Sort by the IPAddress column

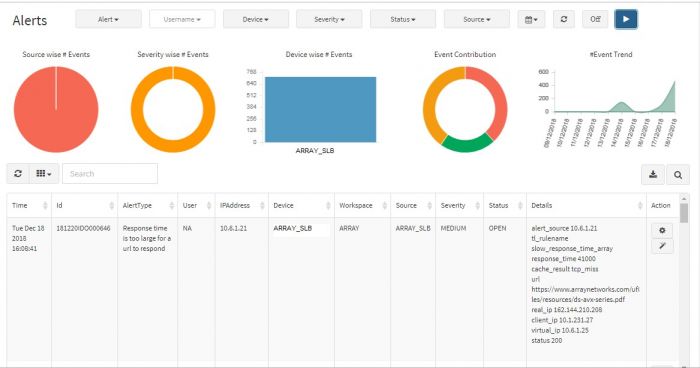pyautogui.click(x=242, y=205)
